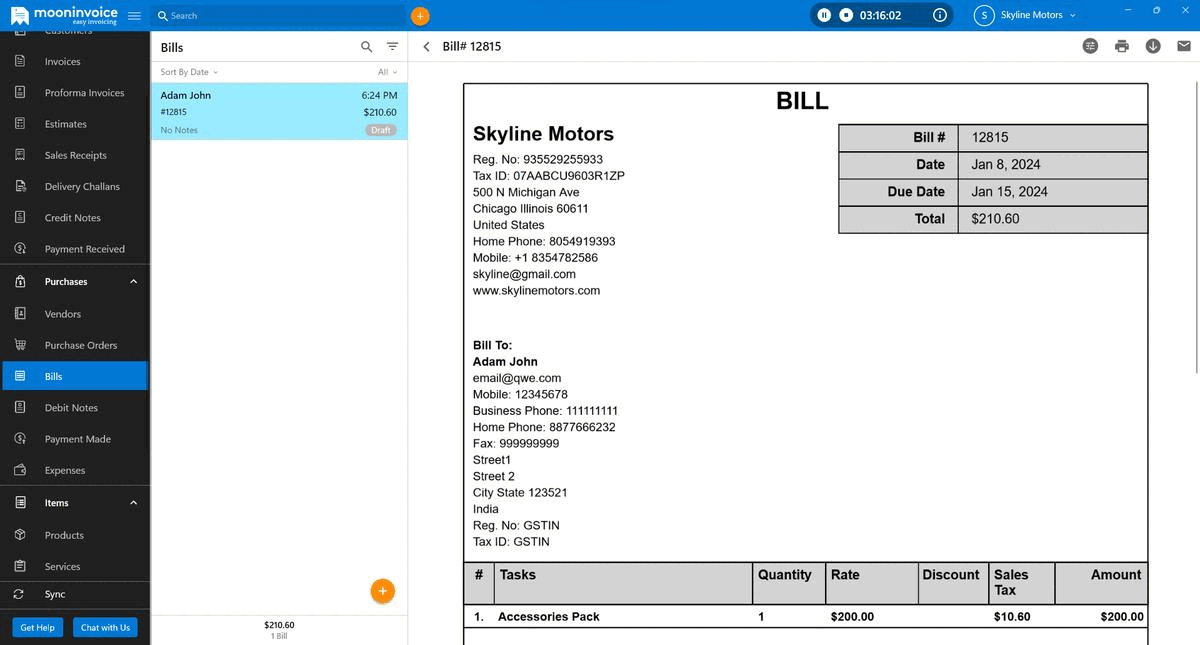Add new bill with floating plus button

click(382, 591)
